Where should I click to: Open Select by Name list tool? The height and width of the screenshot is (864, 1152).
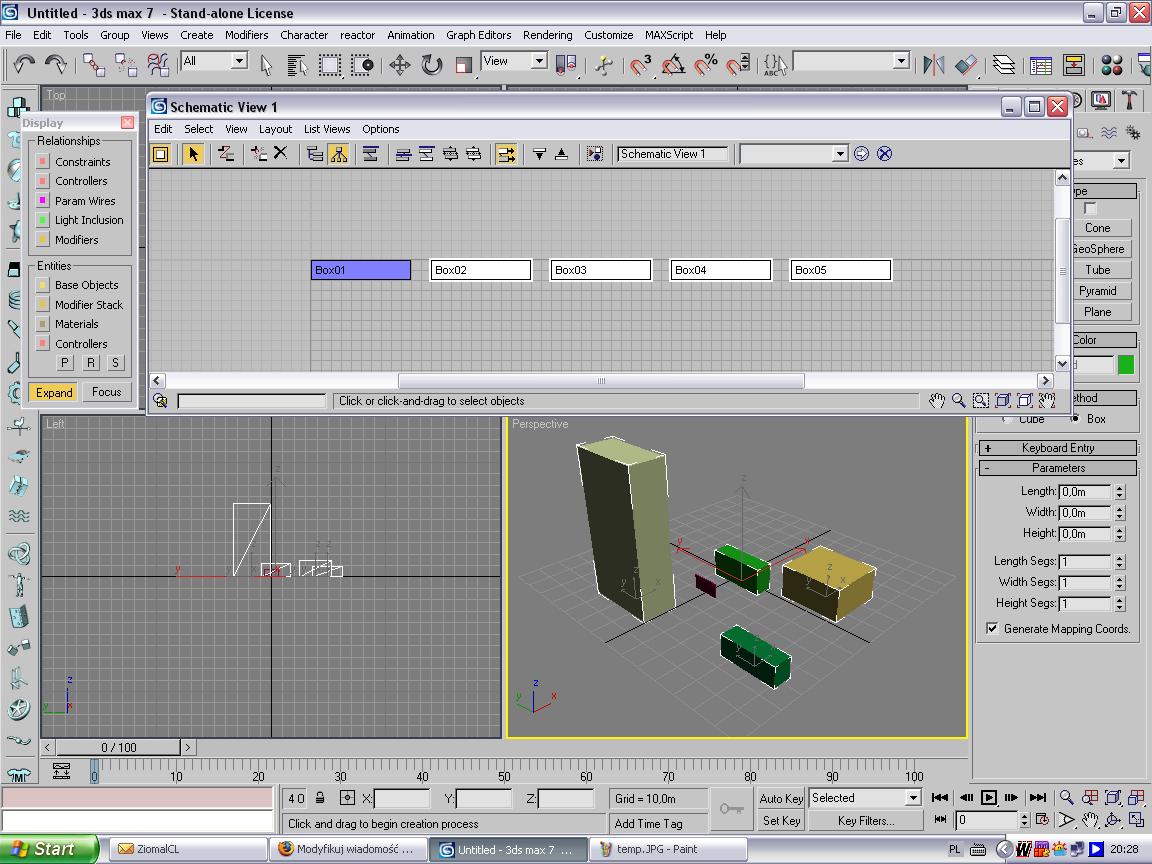[x=297, y=65]
